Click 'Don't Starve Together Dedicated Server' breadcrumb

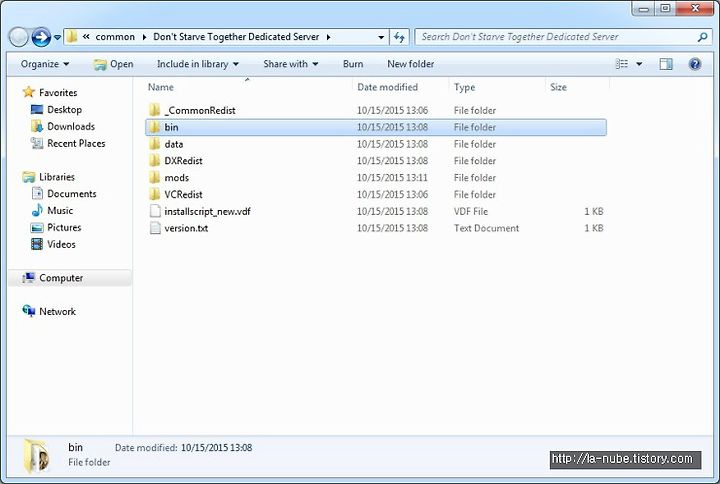coord(236,37)
